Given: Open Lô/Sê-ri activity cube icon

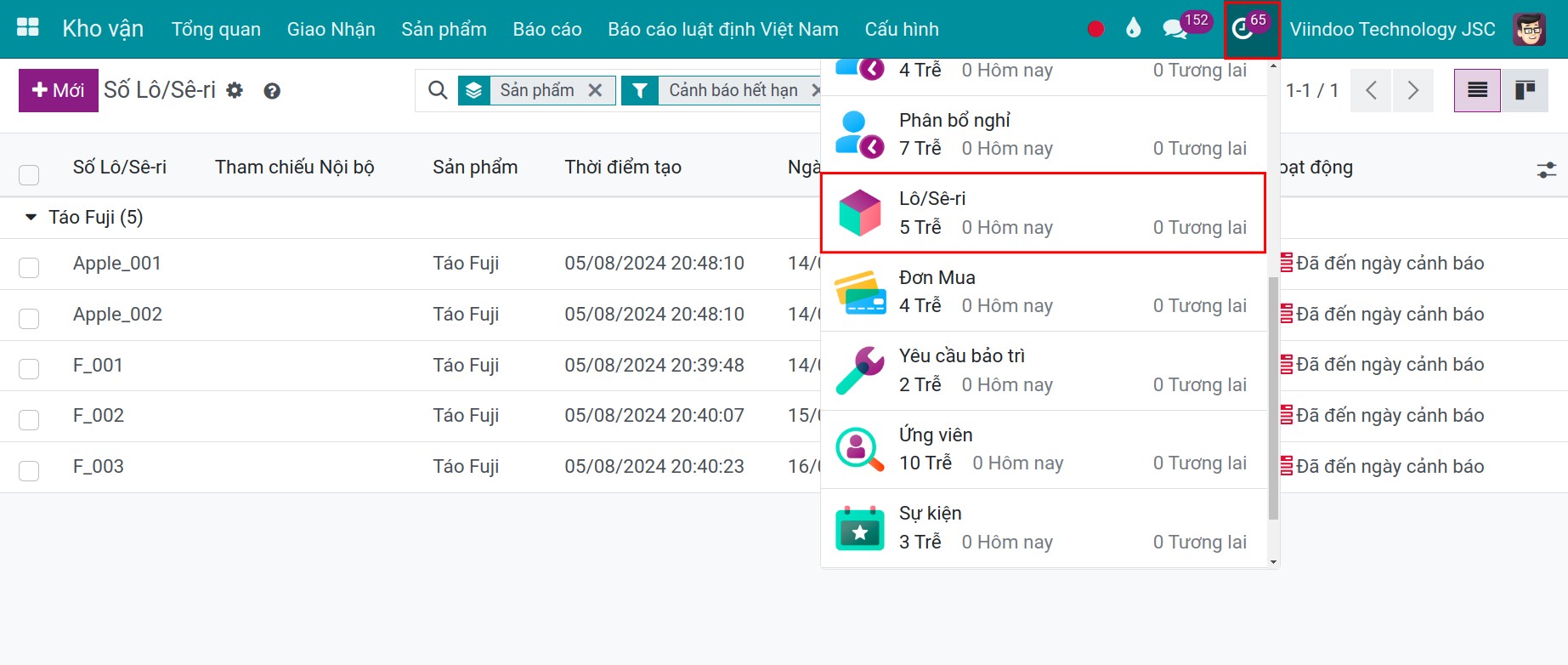Looking at the screenshot, I should 860,213.
